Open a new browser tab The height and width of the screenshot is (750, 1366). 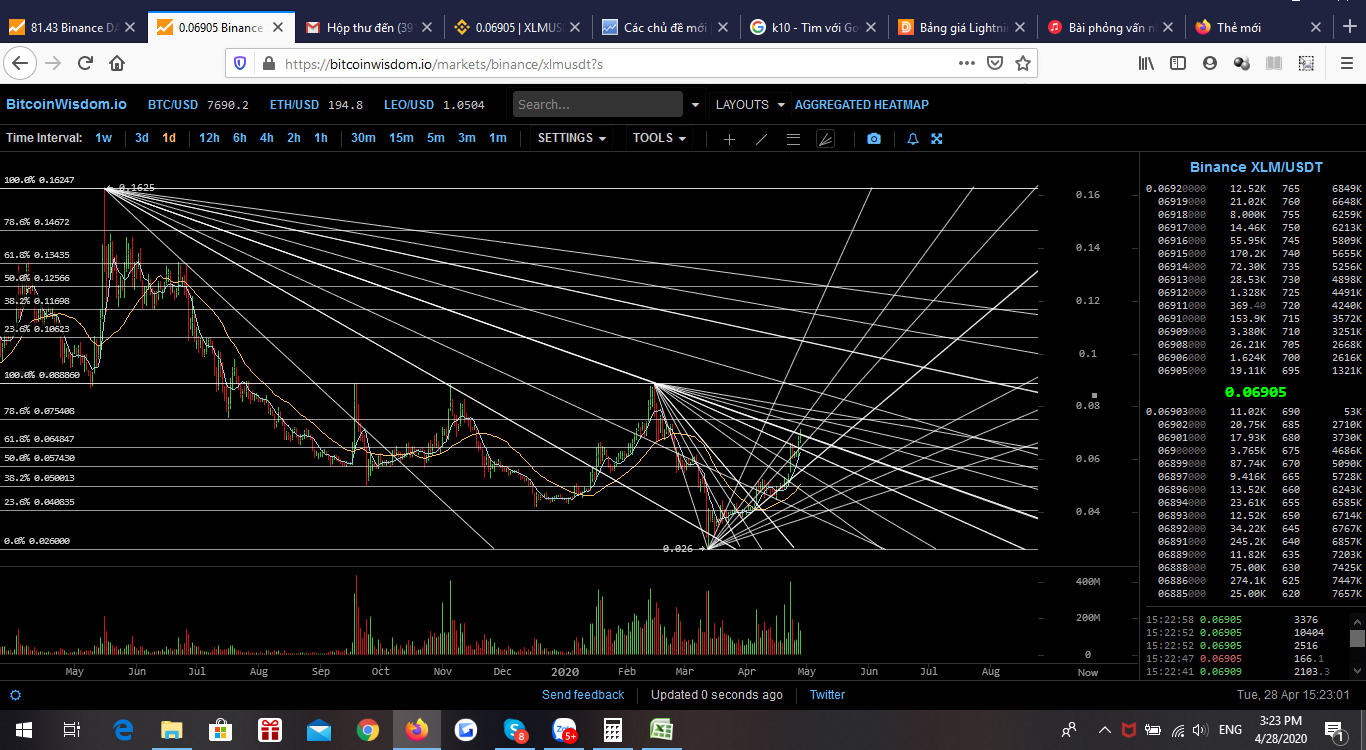point(1349,27)
